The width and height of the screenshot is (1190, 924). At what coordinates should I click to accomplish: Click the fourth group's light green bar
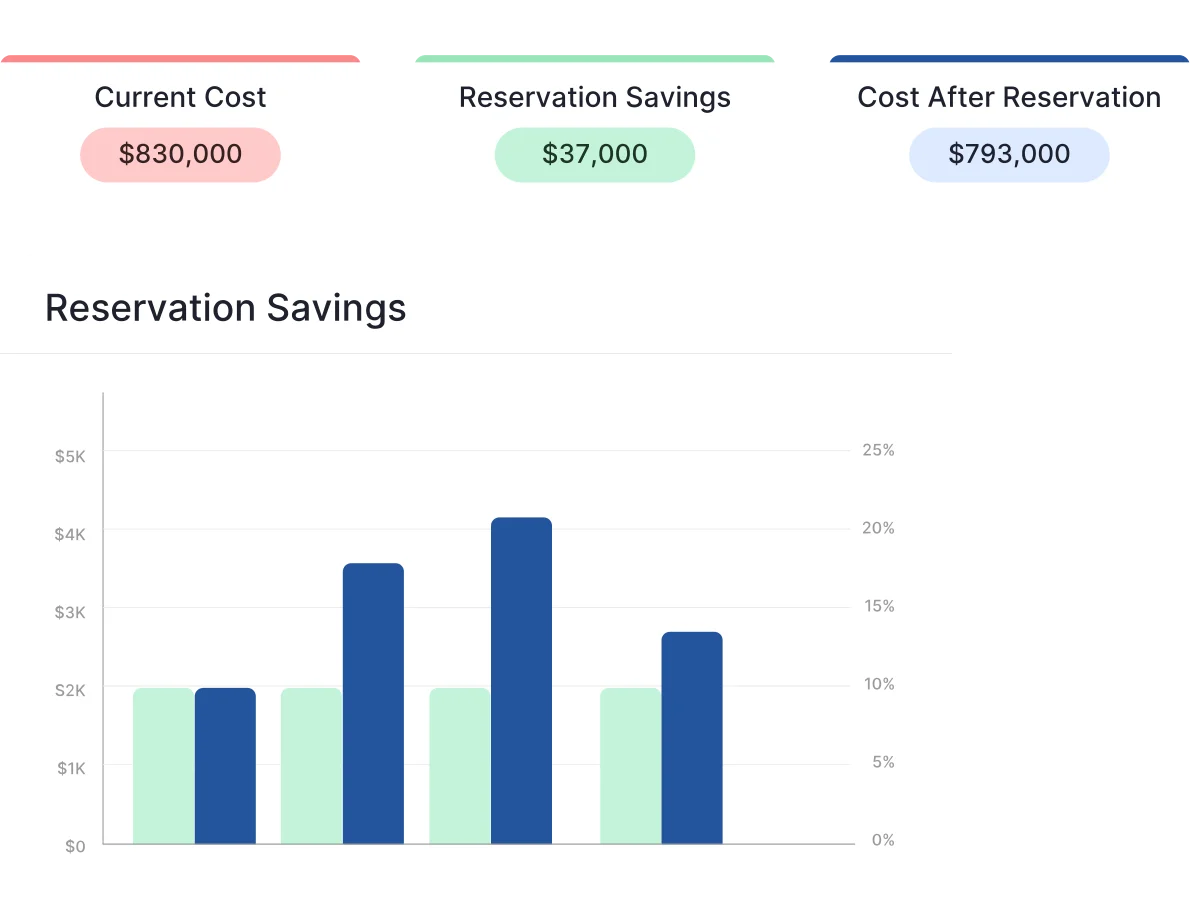[630, 766]
